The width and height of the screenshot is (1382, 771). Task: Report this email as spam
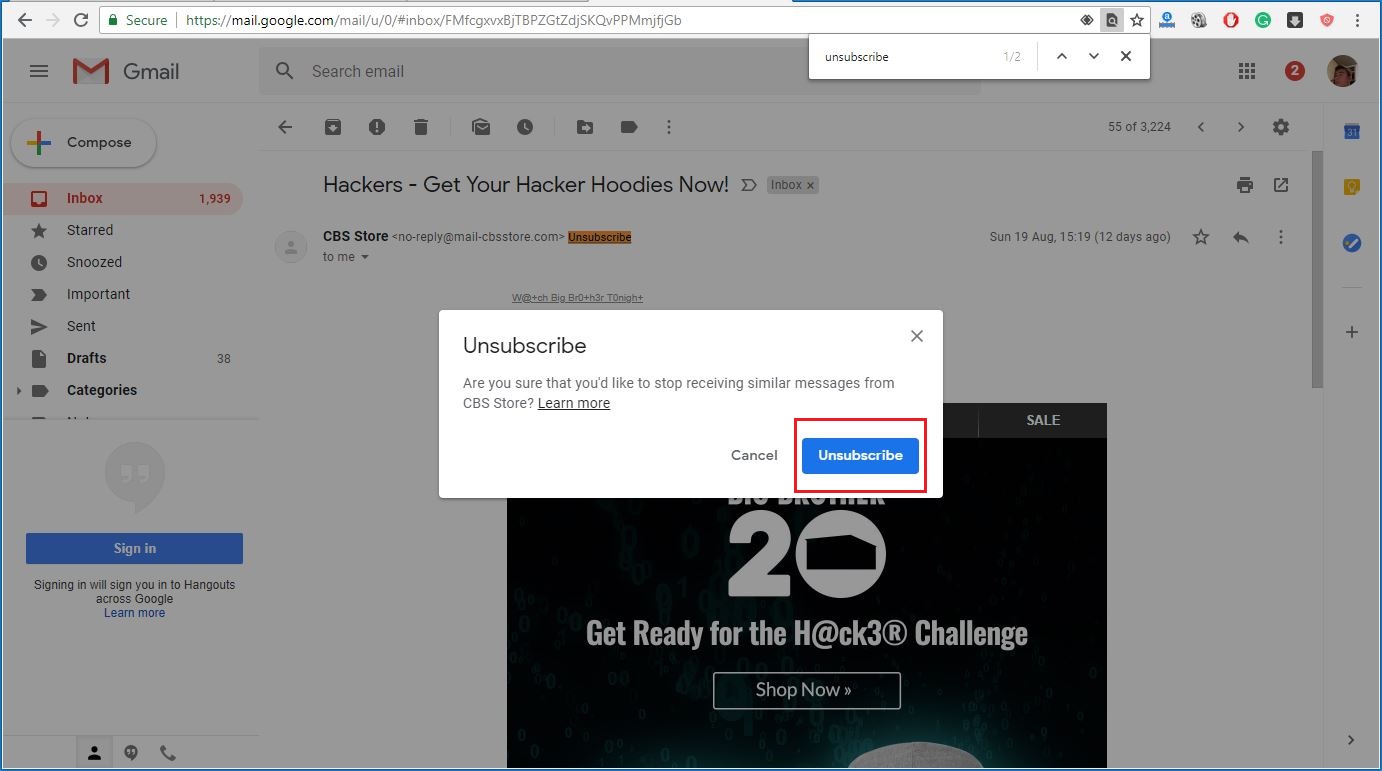376,127
